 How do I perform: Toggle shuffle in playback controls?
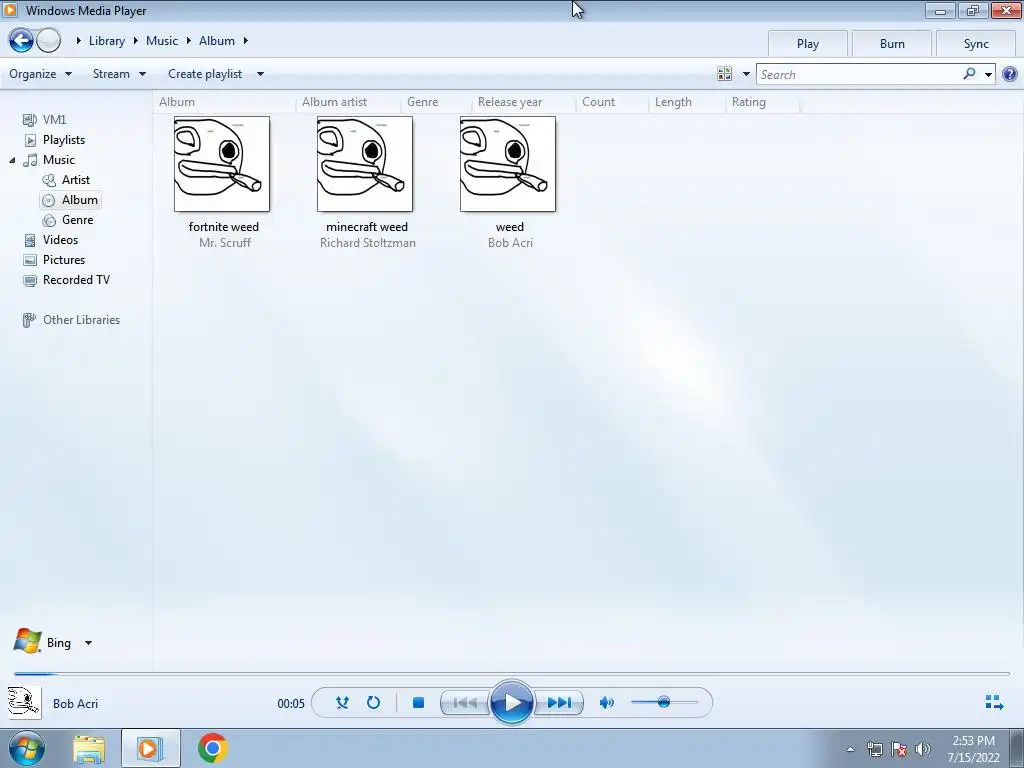point(342,703)
